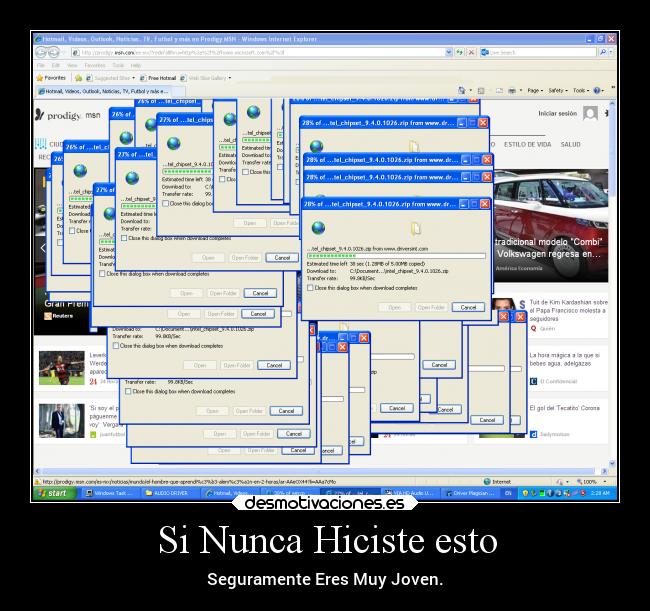Click the EN language indicator in the taskbar

[508, 493]
